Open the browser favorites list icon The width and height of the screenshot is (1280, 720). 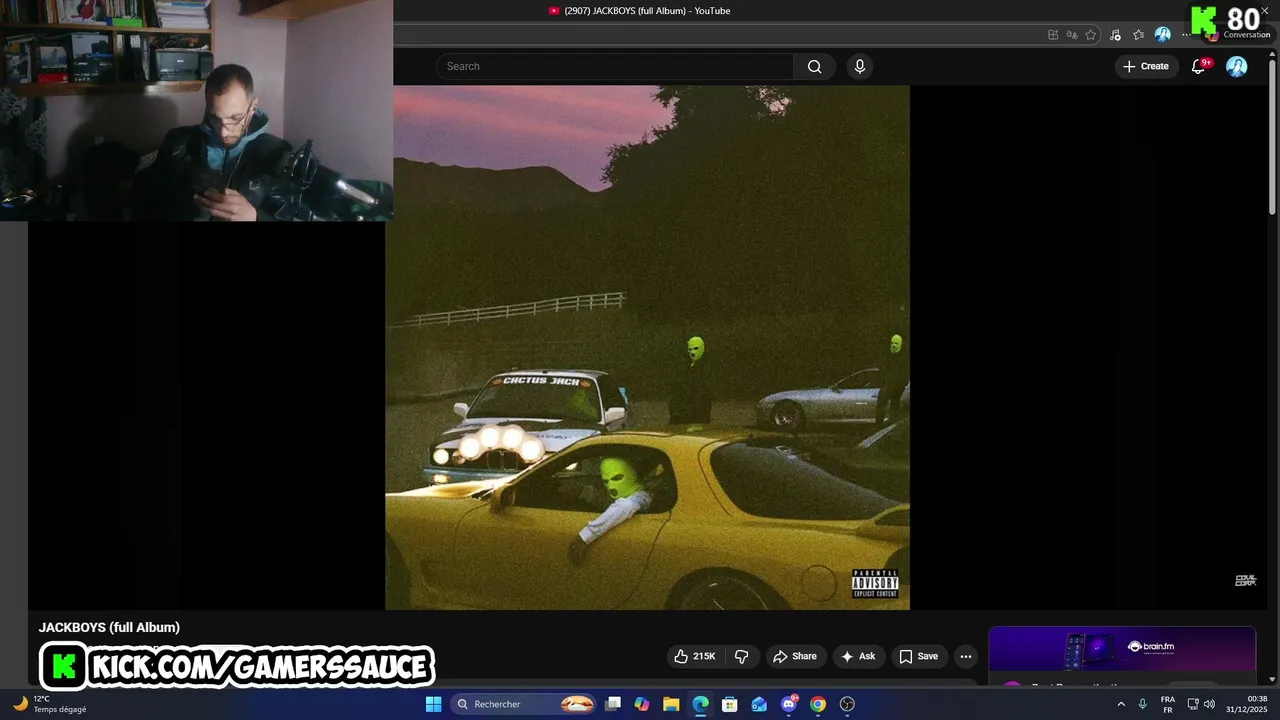tap(1139, 35)
